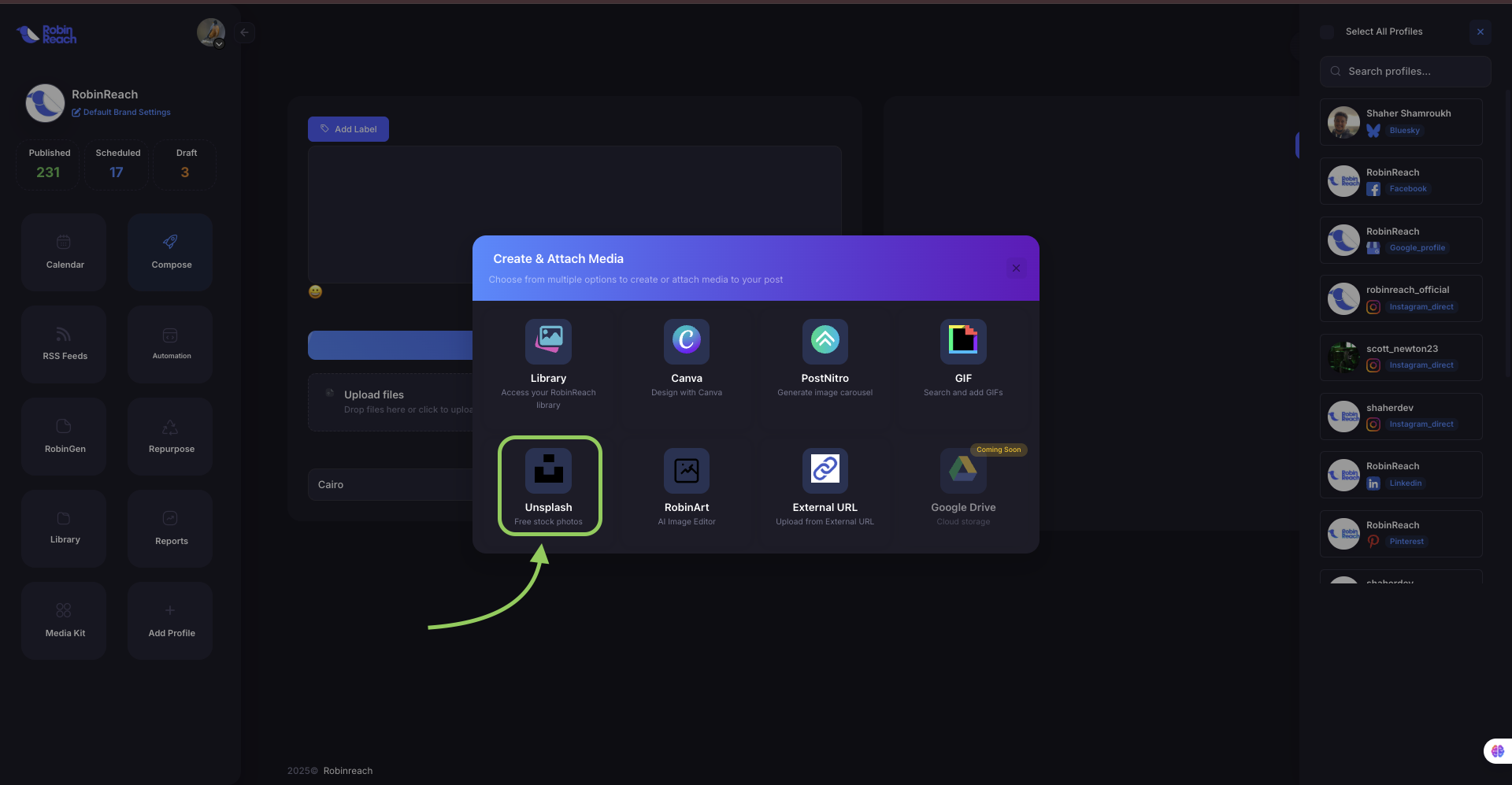
Task: Select the RobinReach Pinterest profile
Action: [1401, 534]
